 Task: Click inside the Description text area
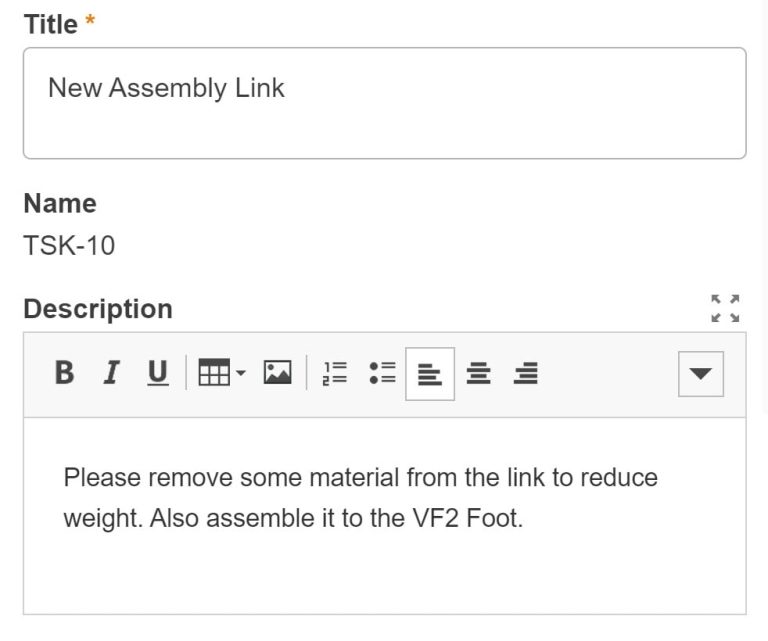384,516
